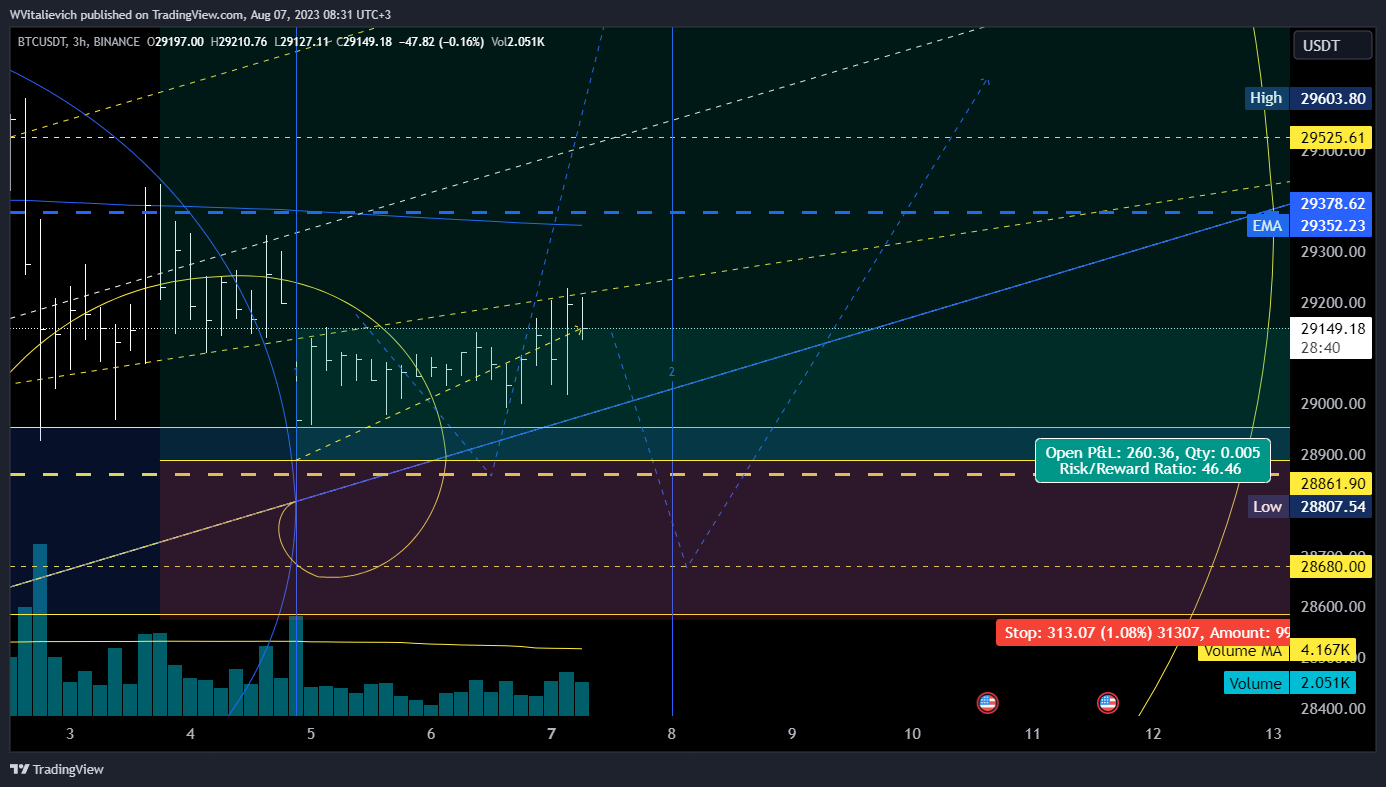
Task: Click the 4.167K Volume MA value
Action: point(1324,651)
